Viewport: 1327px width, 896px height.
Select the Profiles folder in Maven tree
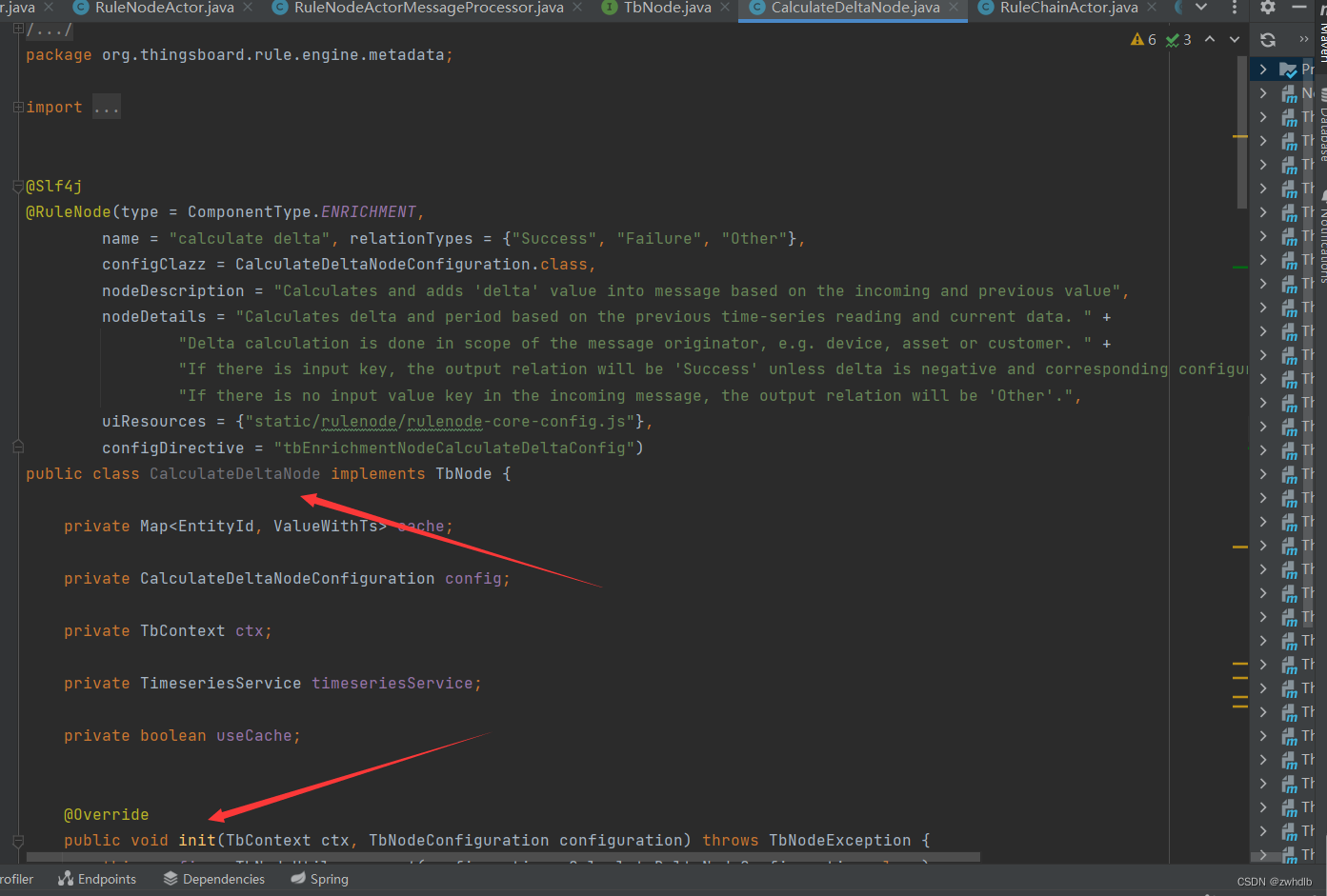1297,69
